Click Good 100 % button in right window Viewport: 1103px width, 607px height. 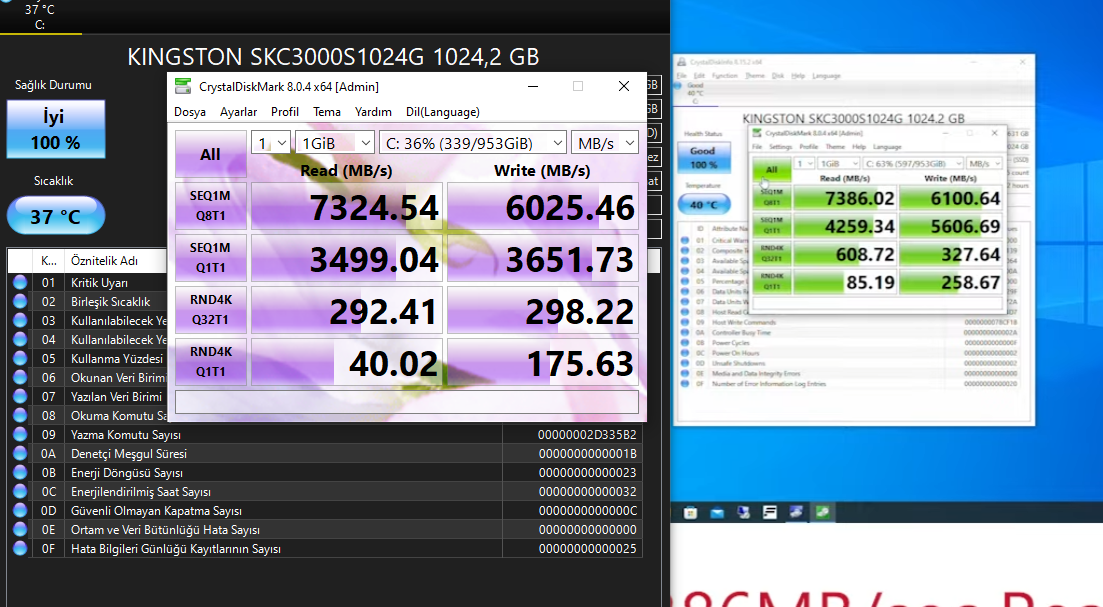(703, 158)
